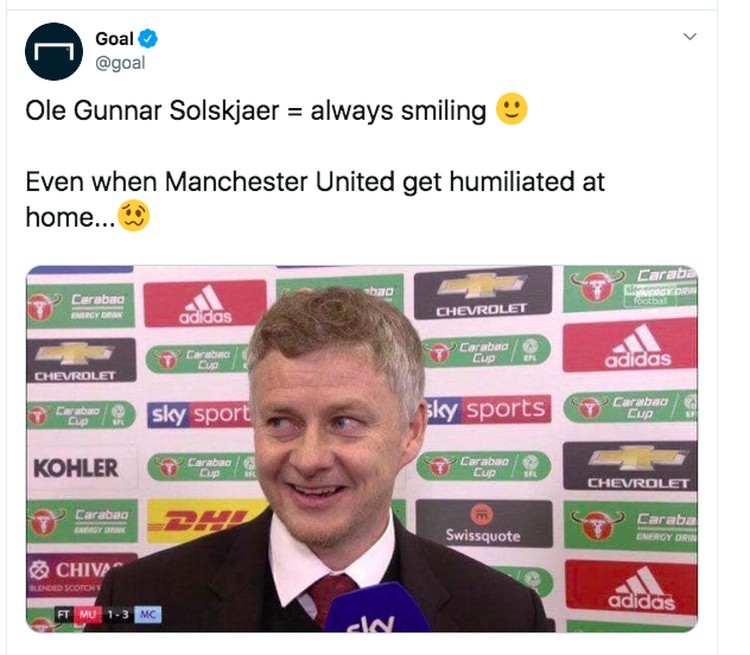
Task: Open the interview photo in the tweet
Action: coord(362,449)
